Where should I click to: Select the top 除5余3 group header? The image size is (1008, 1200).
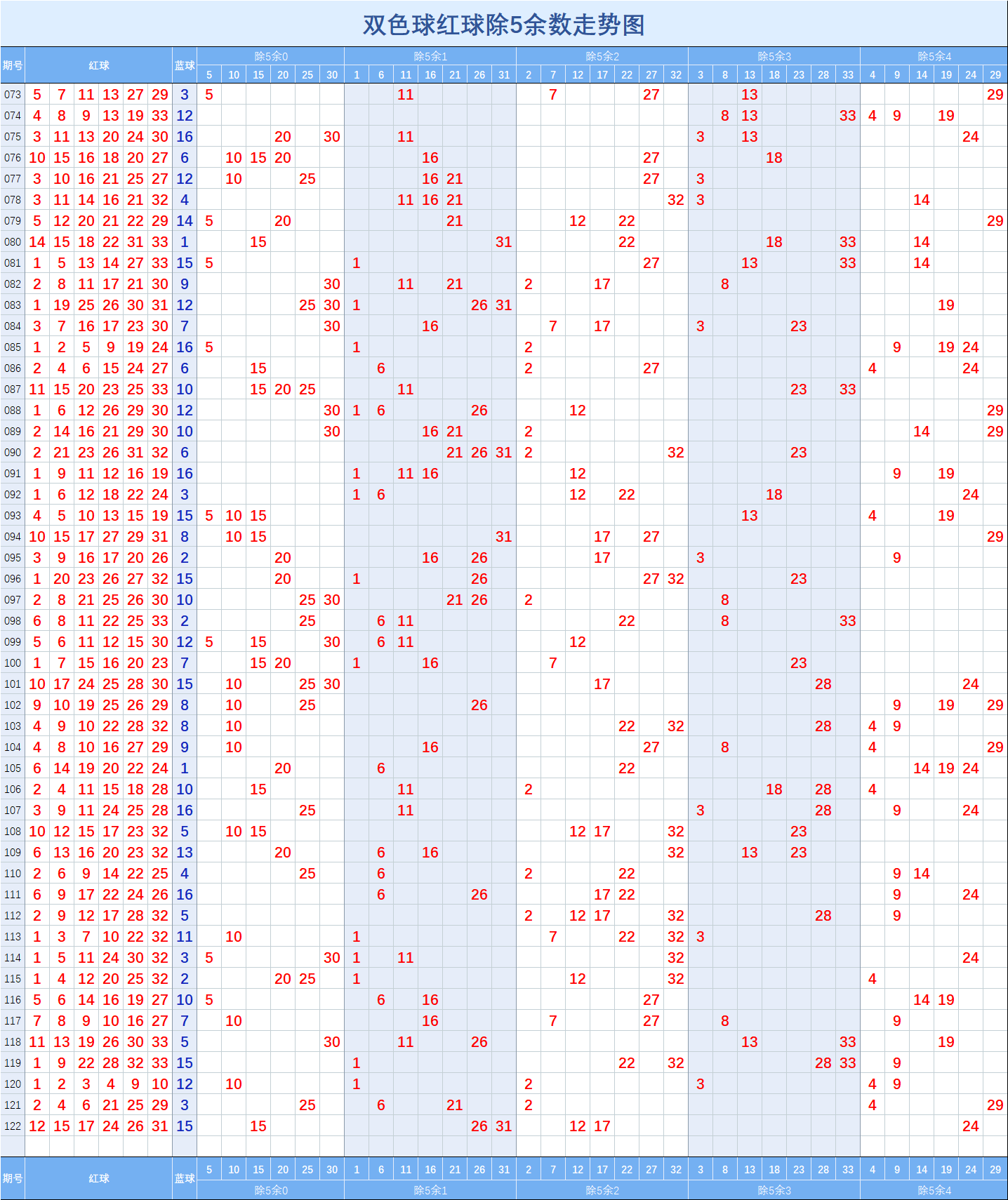click(x=774, y=56)
